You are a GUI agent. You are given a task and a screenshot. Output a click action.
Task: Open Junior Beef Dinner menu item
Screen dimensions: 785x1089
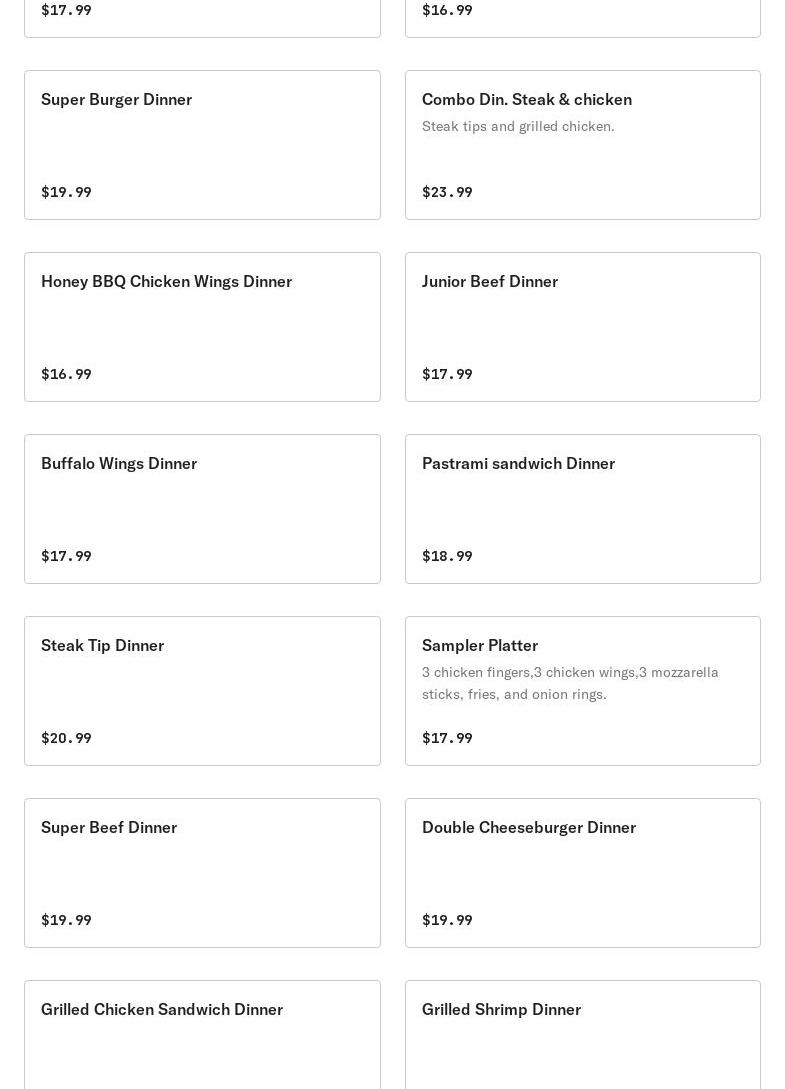[x=583, y=326]
